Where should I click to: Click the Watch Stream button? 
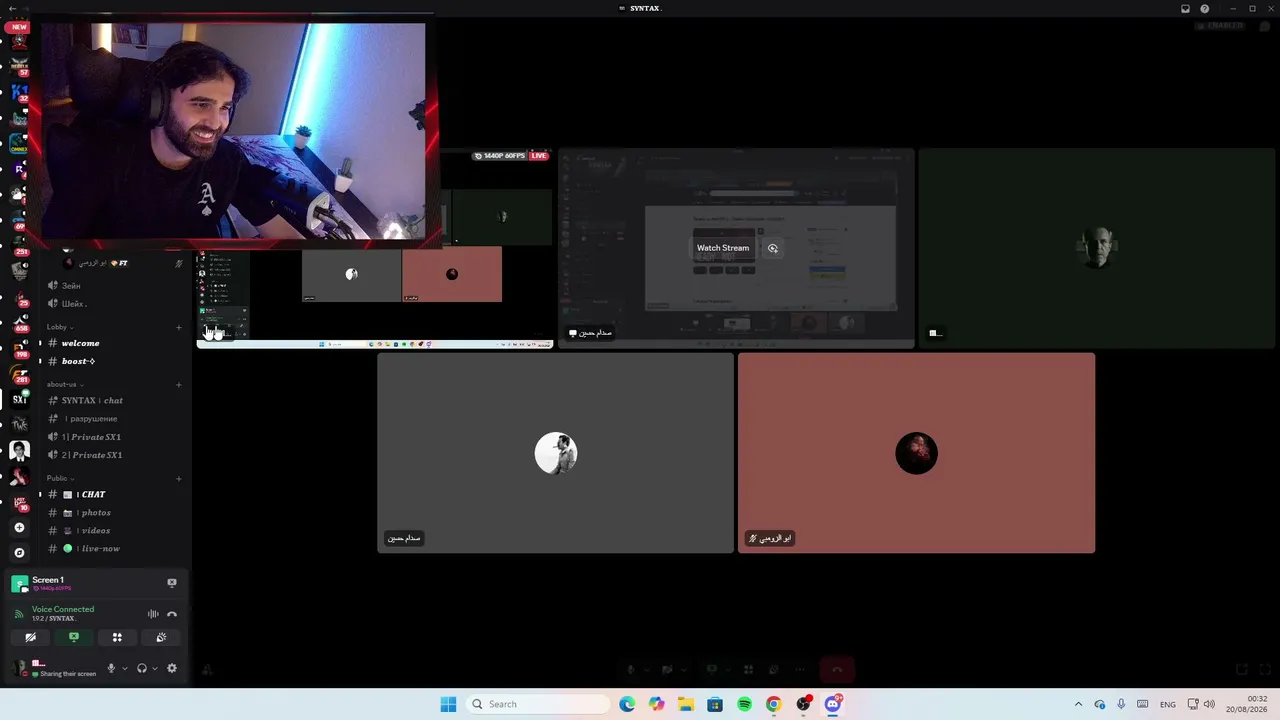(723, 248)
